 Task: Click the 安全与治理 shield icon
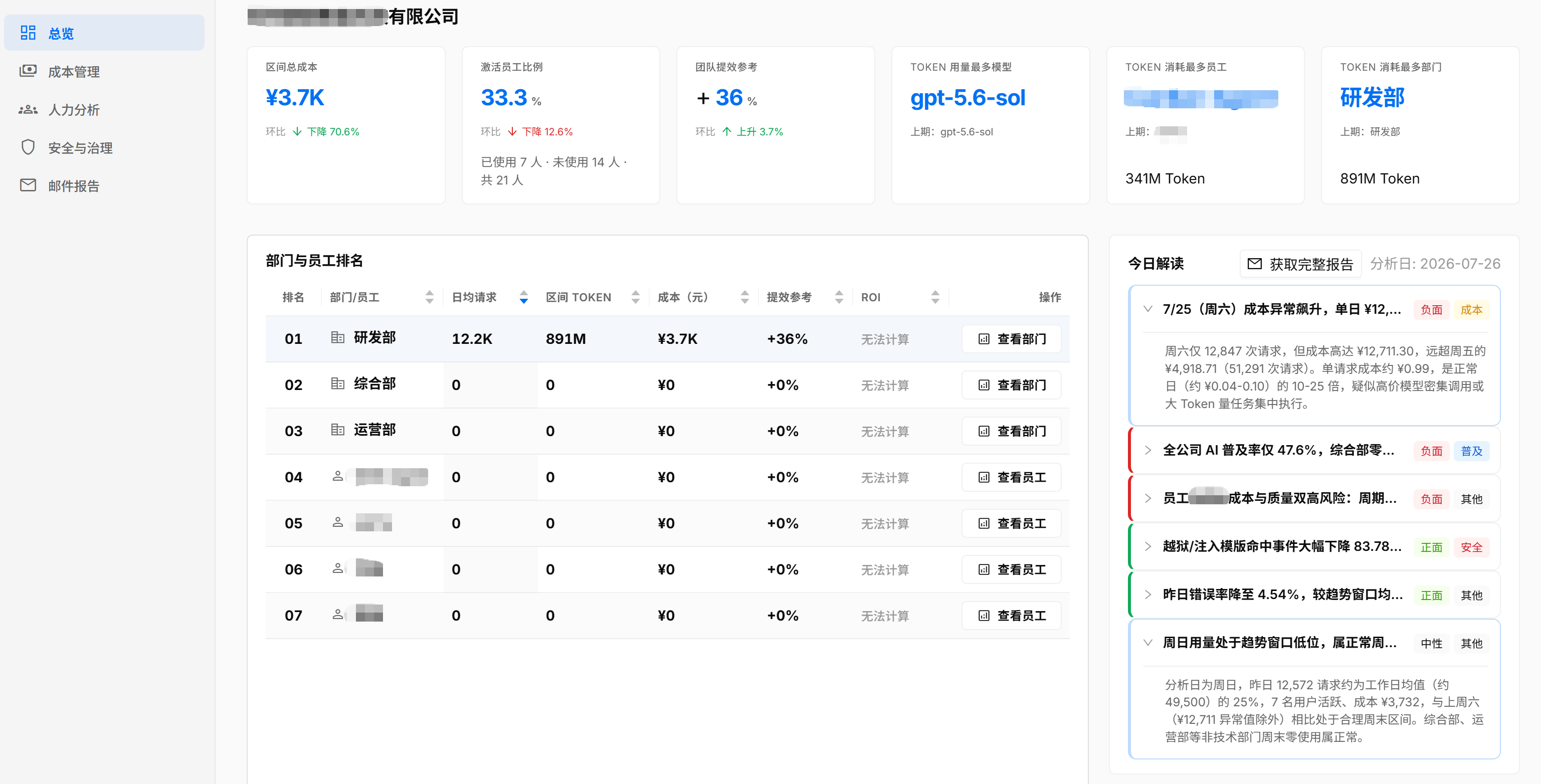tap(28, 147)
